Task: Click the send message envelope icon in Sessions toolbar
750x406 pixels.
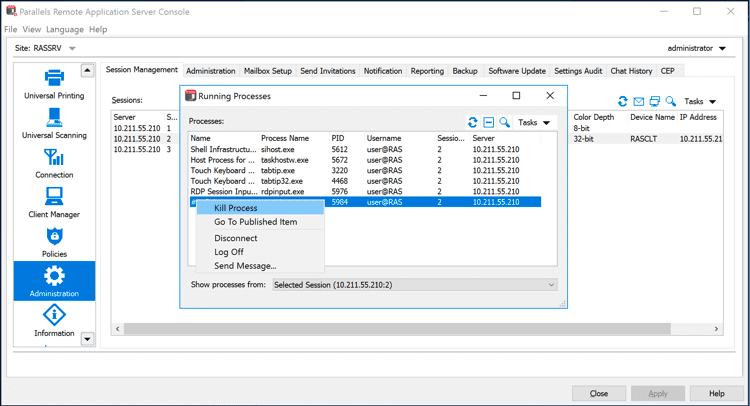Action: [639, 101]
